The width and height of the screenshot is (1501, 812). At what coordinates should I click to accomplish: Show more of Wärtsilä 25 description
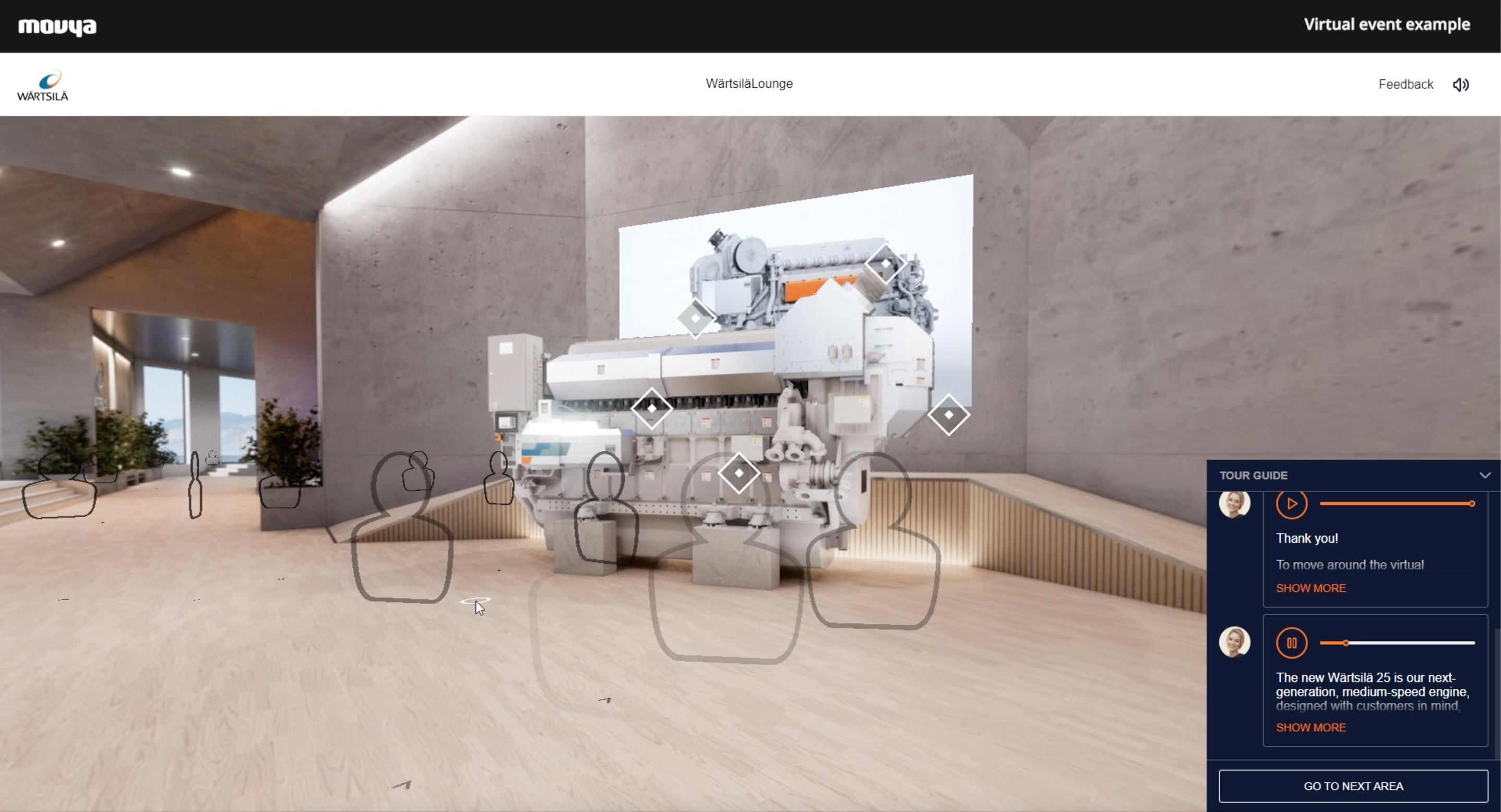pos(1311,727)
